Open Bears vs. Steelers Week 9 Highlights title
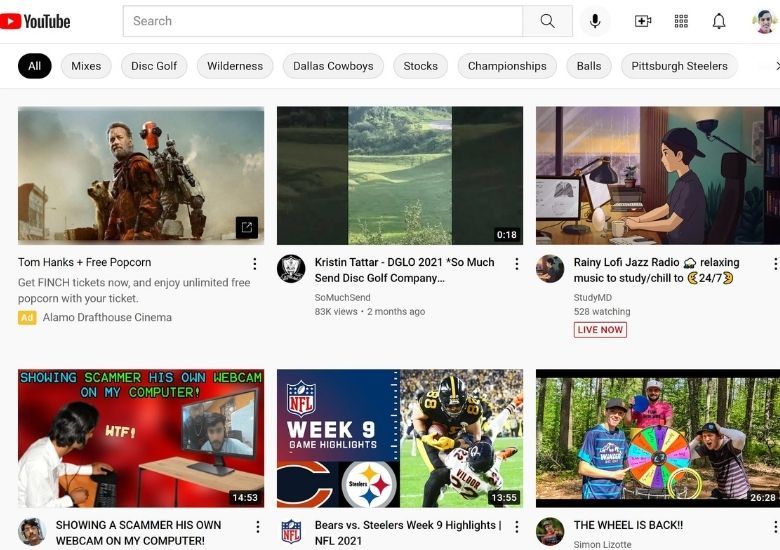The width and height of the screenshot is (780, 550). (x=408, y=533)
